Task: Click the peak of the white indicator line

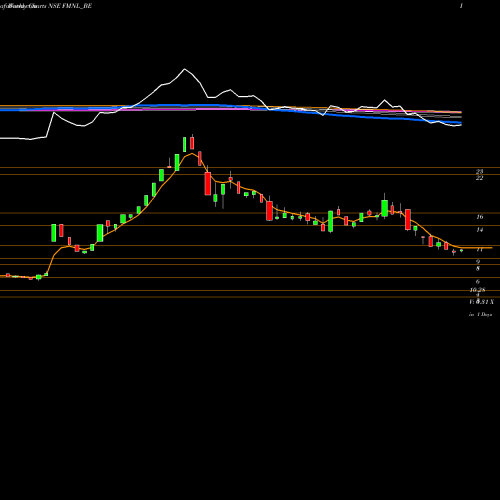Action: pos(185,69)
